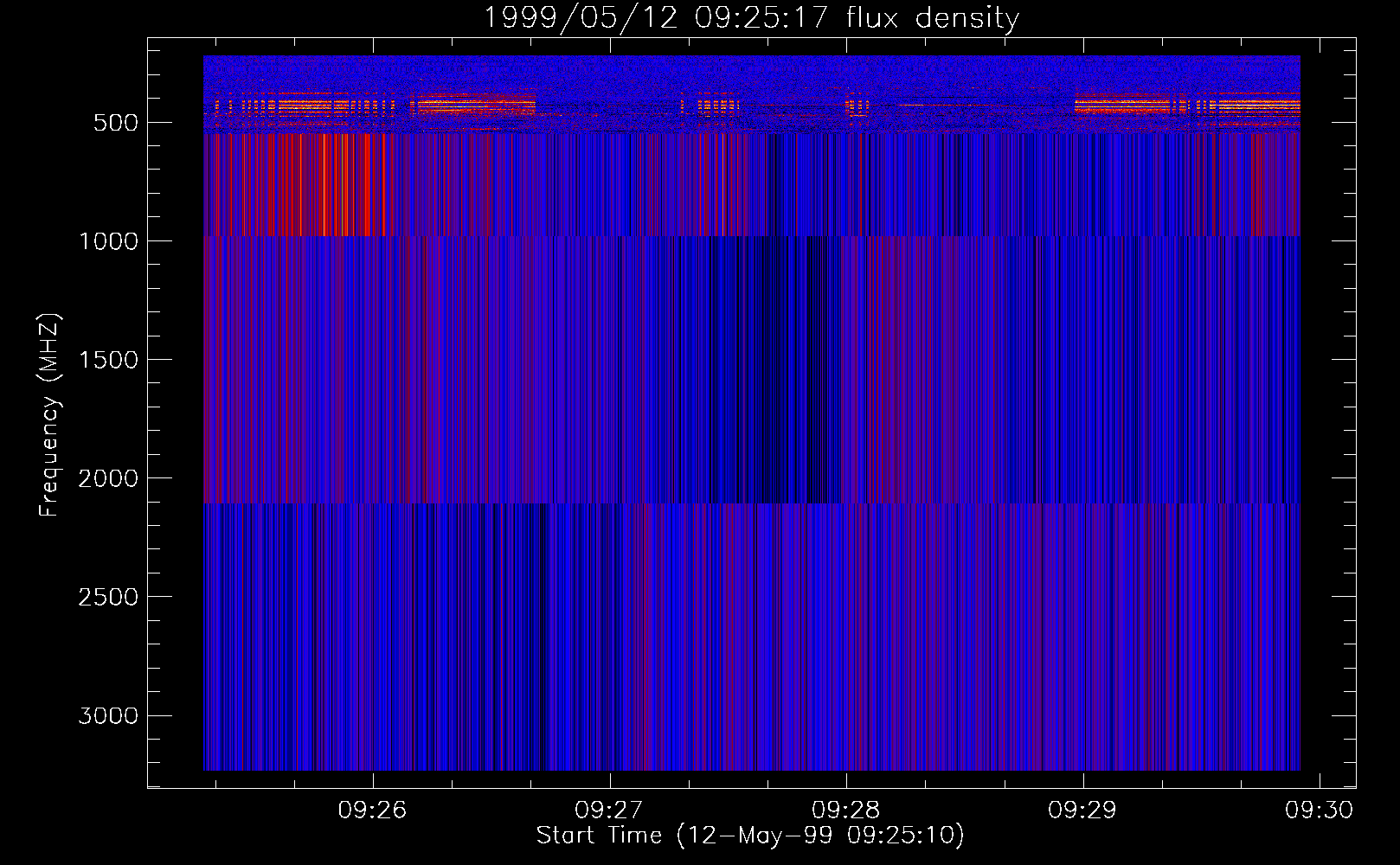Screen dimensions: 1400x865
Task: Click the "Start Time (12-May-99 09:25:10)" label
Action: pyautogui.click(x=750, y=835)
